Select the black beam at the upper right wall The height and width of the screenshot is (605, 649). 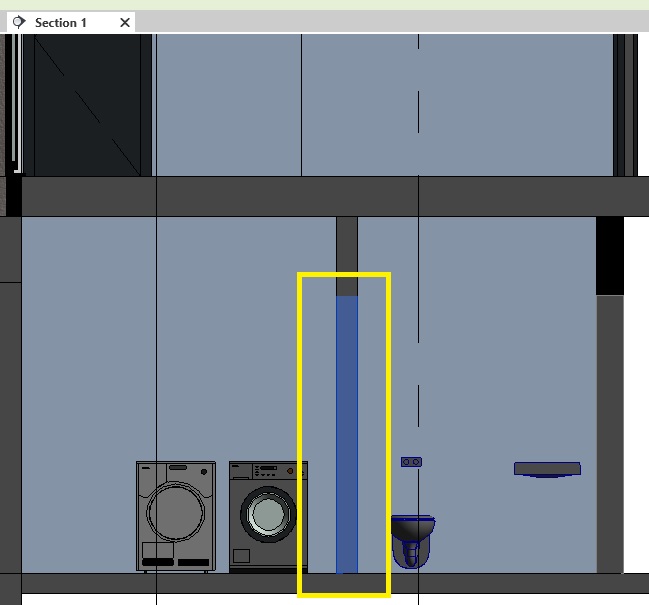tap(609, 255)
